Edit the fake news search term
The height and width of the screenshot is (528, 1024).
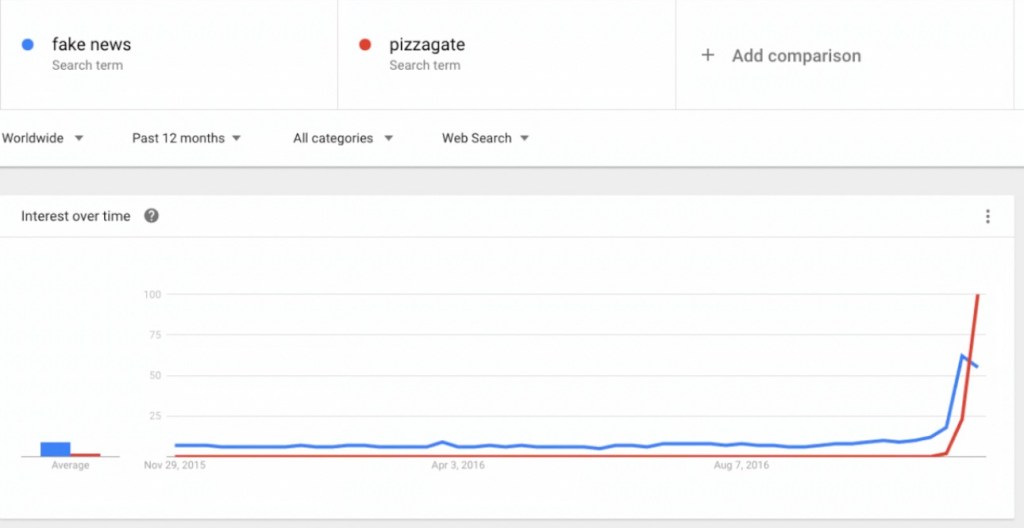91,45
